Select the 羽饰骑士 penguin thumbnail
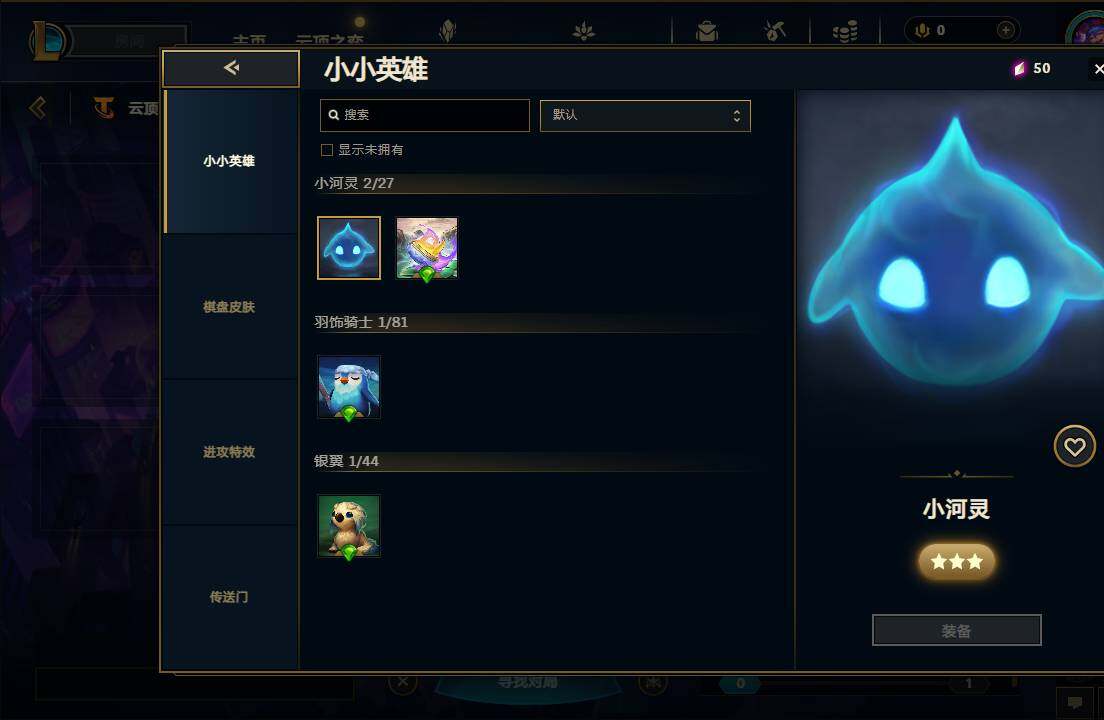1104x720 pixels. (349, 387)
